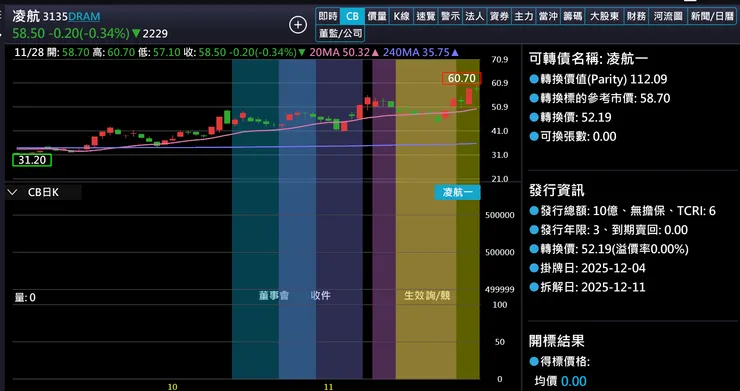The width and height of the screenshot is (740, 391).
Task: Click the 發行資訊 section heading
Action: click(556, 190)
